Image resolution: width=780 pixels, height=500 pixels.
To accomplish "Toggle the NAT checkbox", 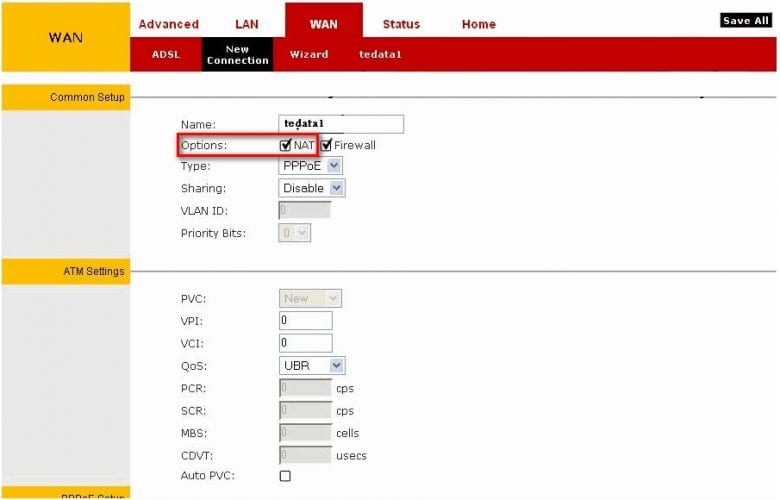I will coord(286,145).
